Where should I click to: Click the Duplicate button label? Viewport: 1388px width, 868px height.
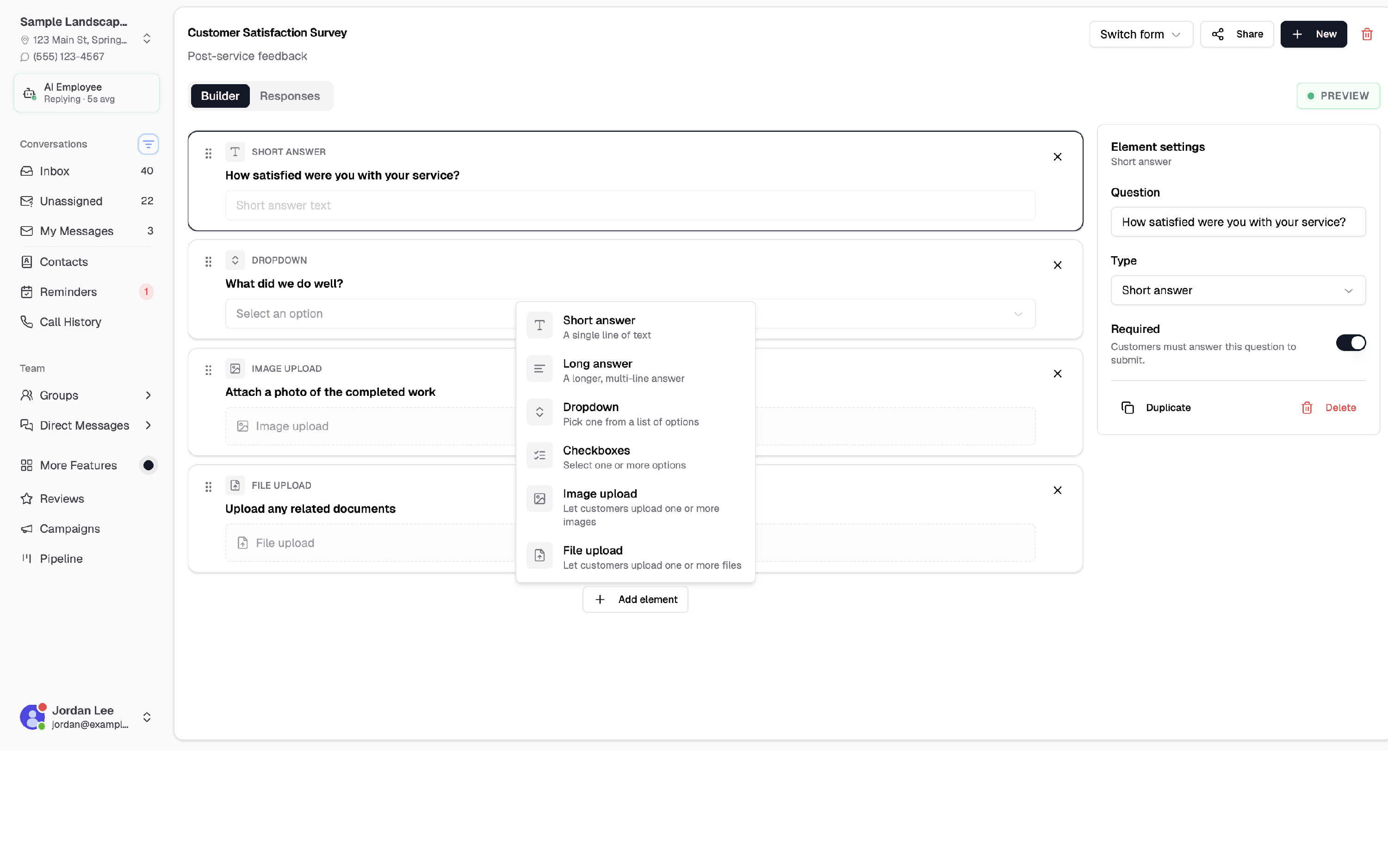coord(1168,407)
